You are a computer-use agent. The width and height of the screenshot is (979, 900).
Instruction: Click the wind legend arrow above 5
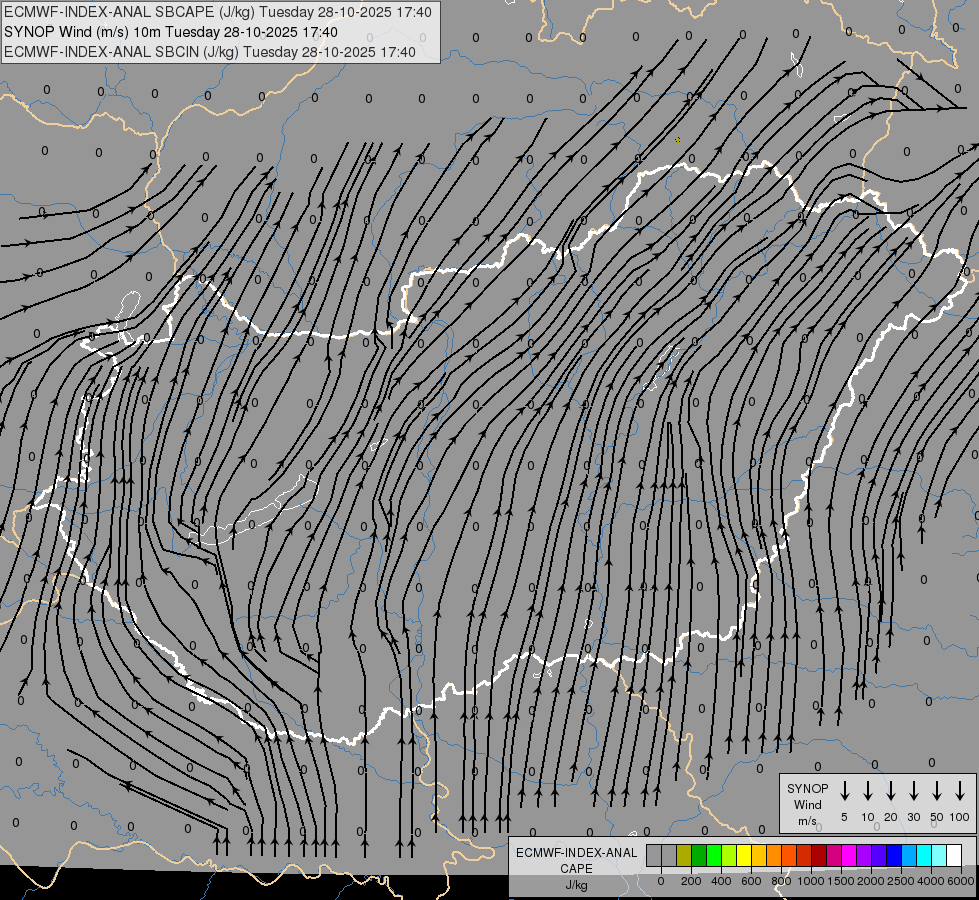coord(844,791)
